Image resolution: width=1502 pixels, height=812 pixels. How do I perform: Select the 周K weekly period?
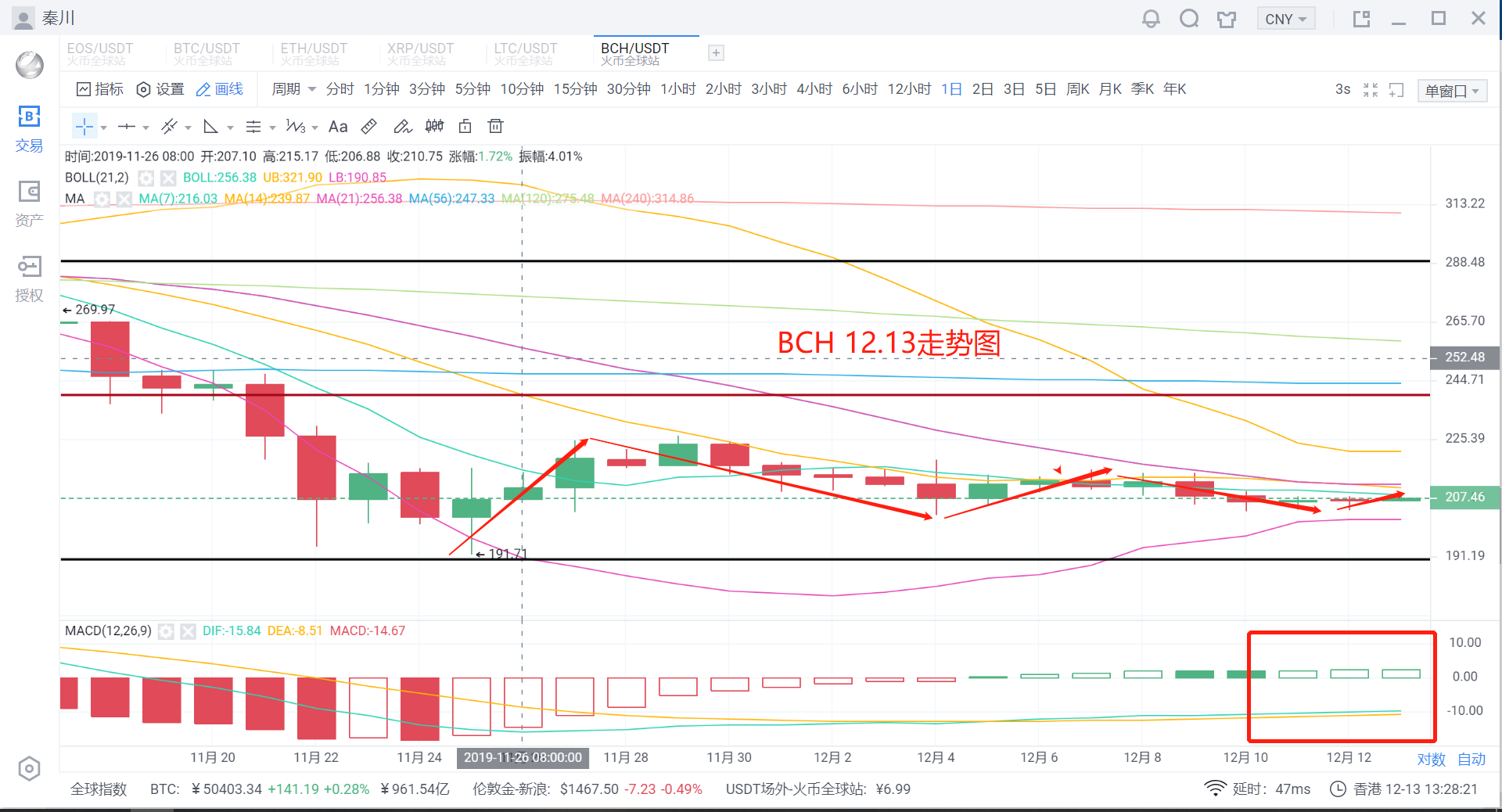coord(1078,89)
